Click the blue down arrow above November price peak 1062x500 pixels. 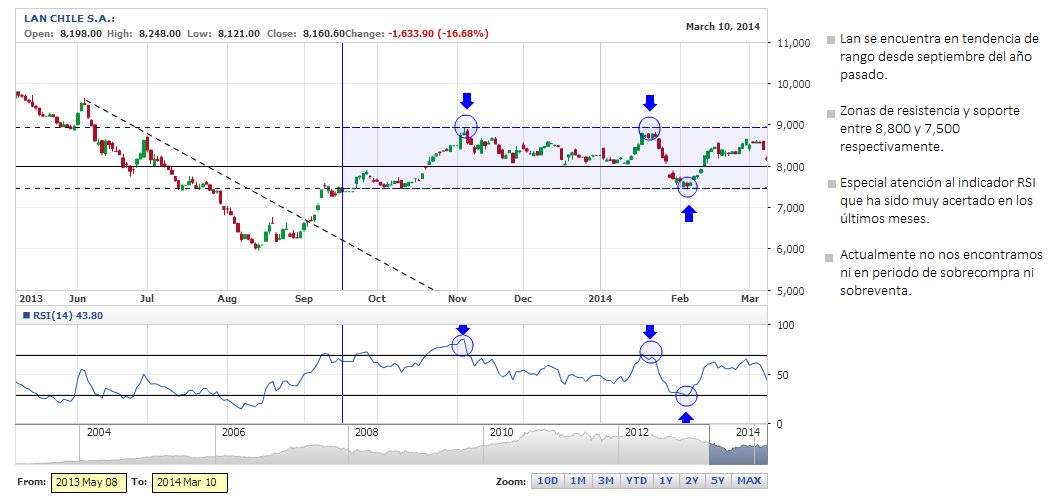point(466,100)
